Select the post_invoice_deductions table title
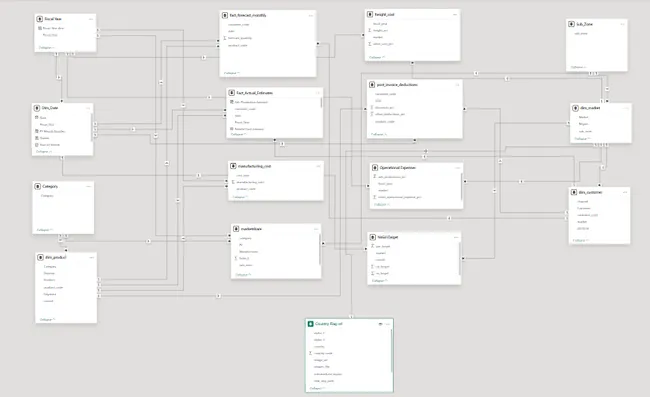The width and height of the screenshot is (650, 397). 397,85
